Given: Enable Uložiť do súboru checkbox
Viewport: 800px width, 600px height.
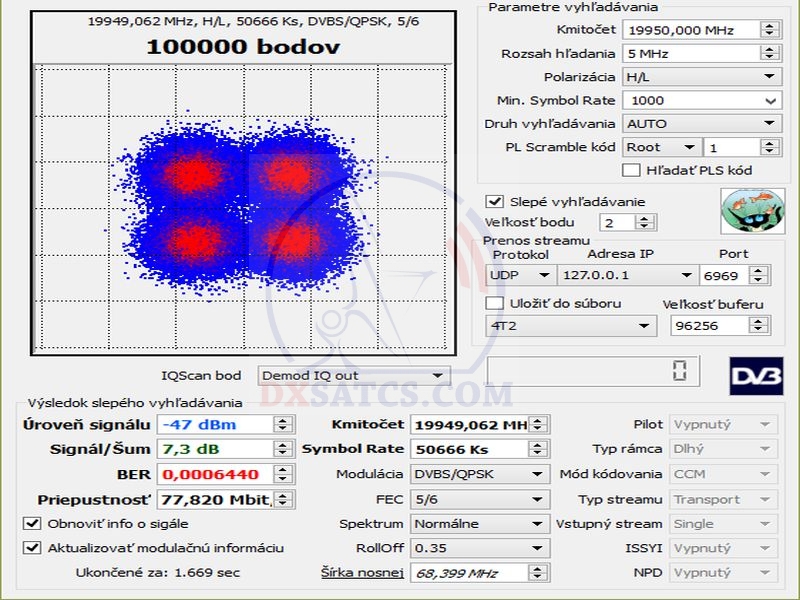Looking at the screenshot, I should tap(494, 303).
